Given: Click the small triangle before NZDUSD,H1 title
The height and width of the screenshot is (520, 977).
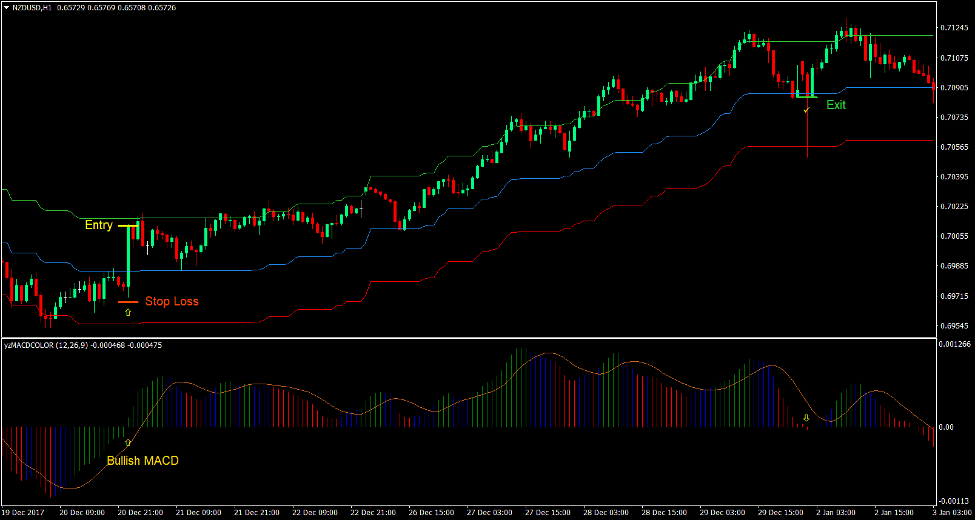Looking at the screenshot, I should 8,7.
